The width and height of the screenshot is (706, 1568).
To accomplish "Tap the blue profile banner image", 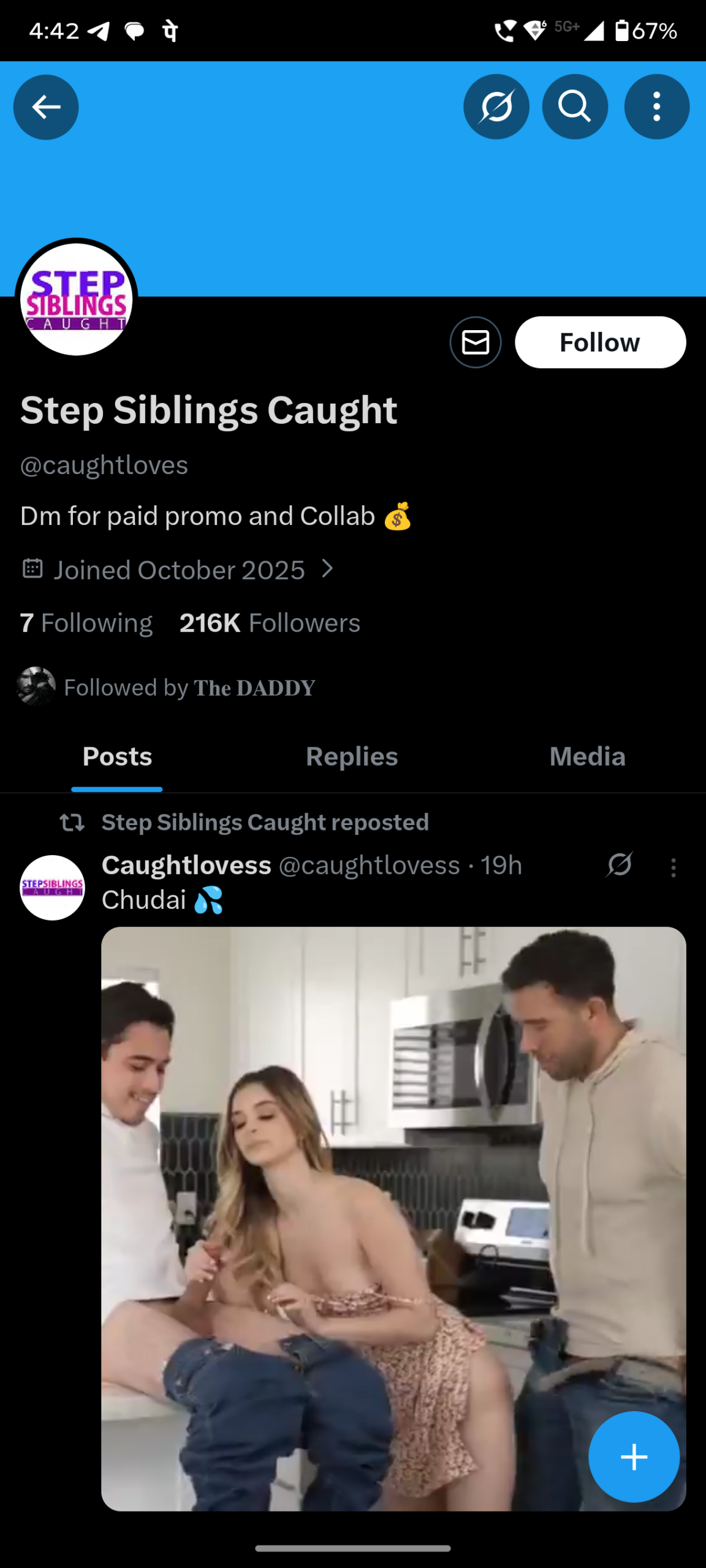I will coord(353,202).
